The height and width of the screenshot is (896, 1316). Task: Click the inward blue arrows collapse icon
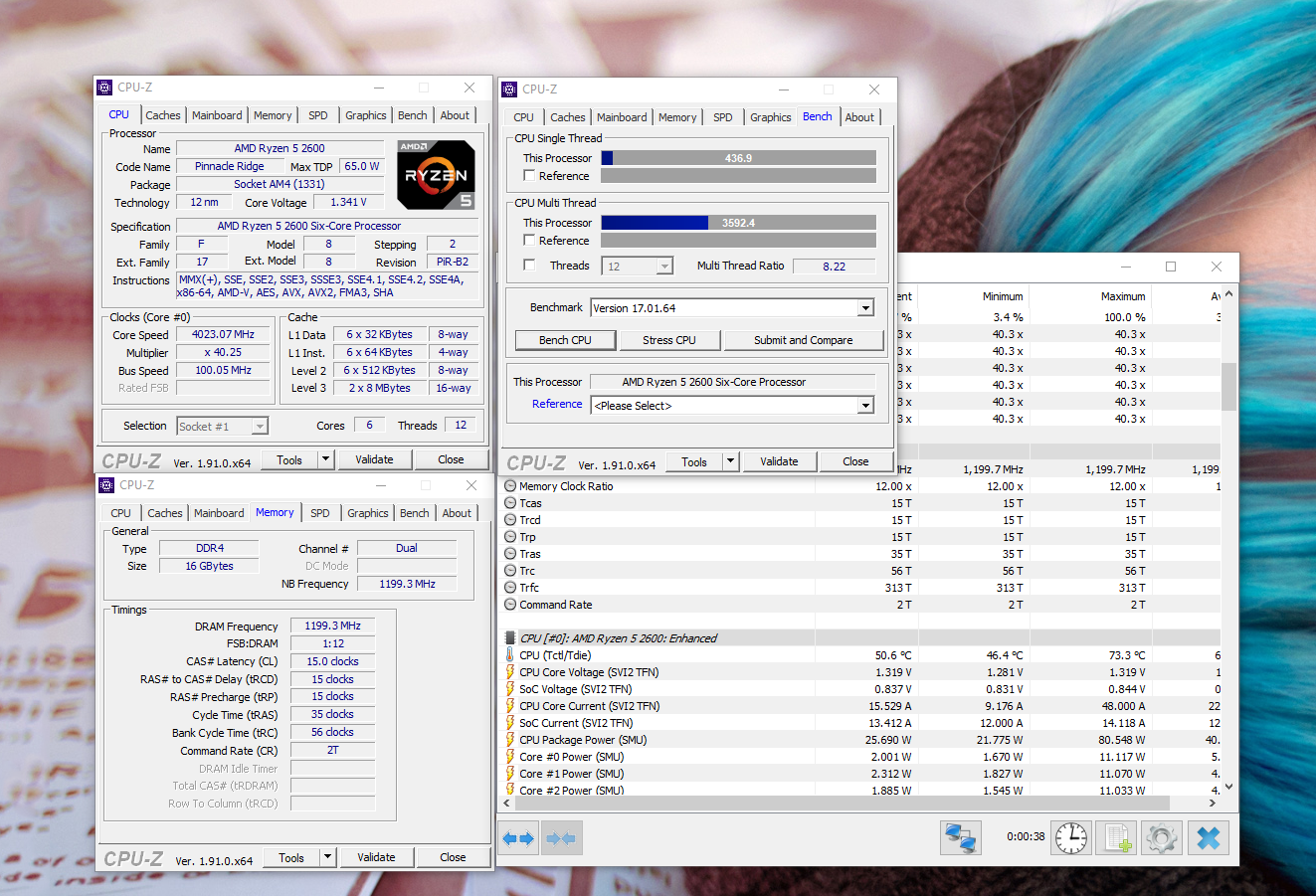[562, 838]
